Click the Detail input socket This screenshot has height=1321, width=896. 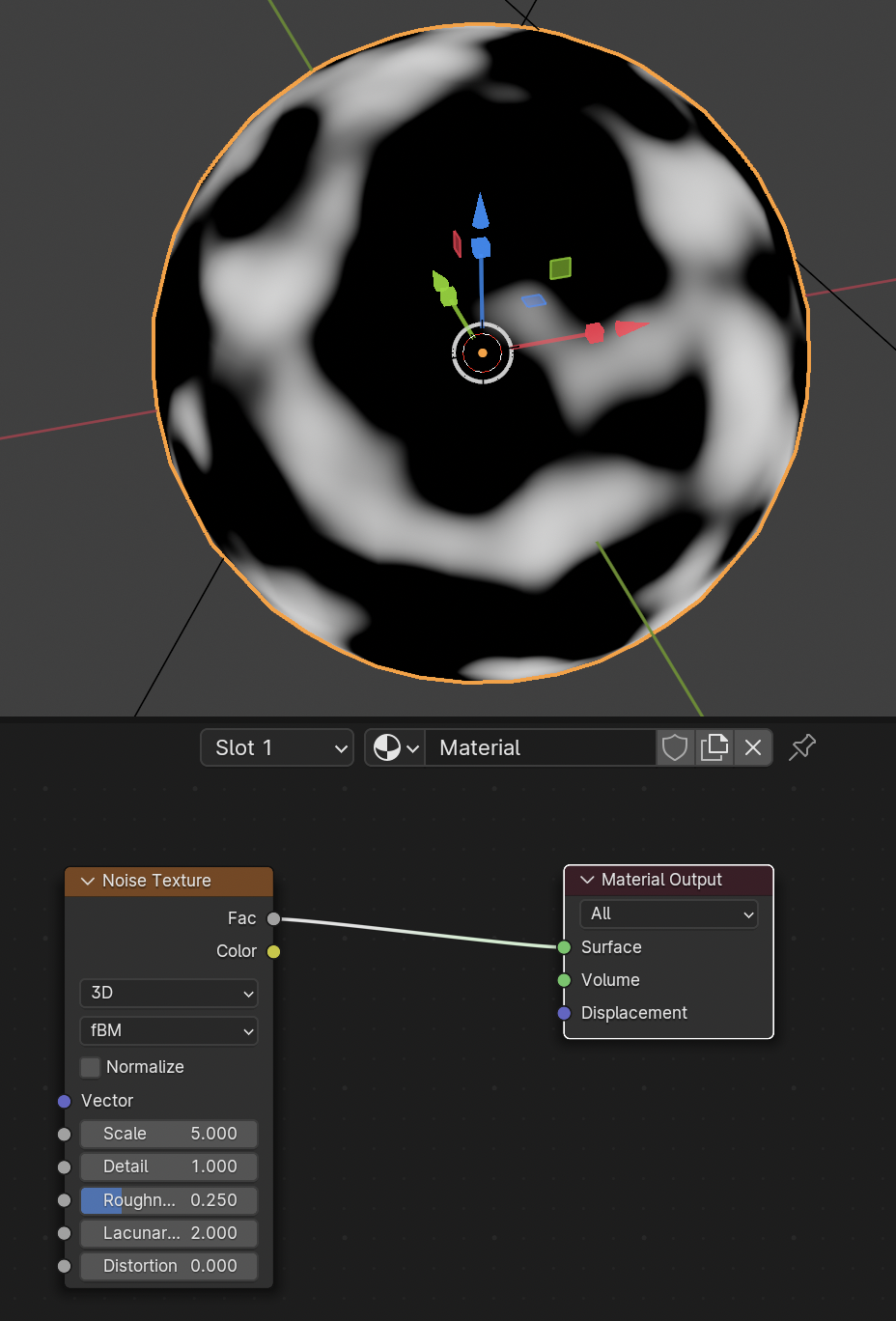click(x=65, y=1166)
